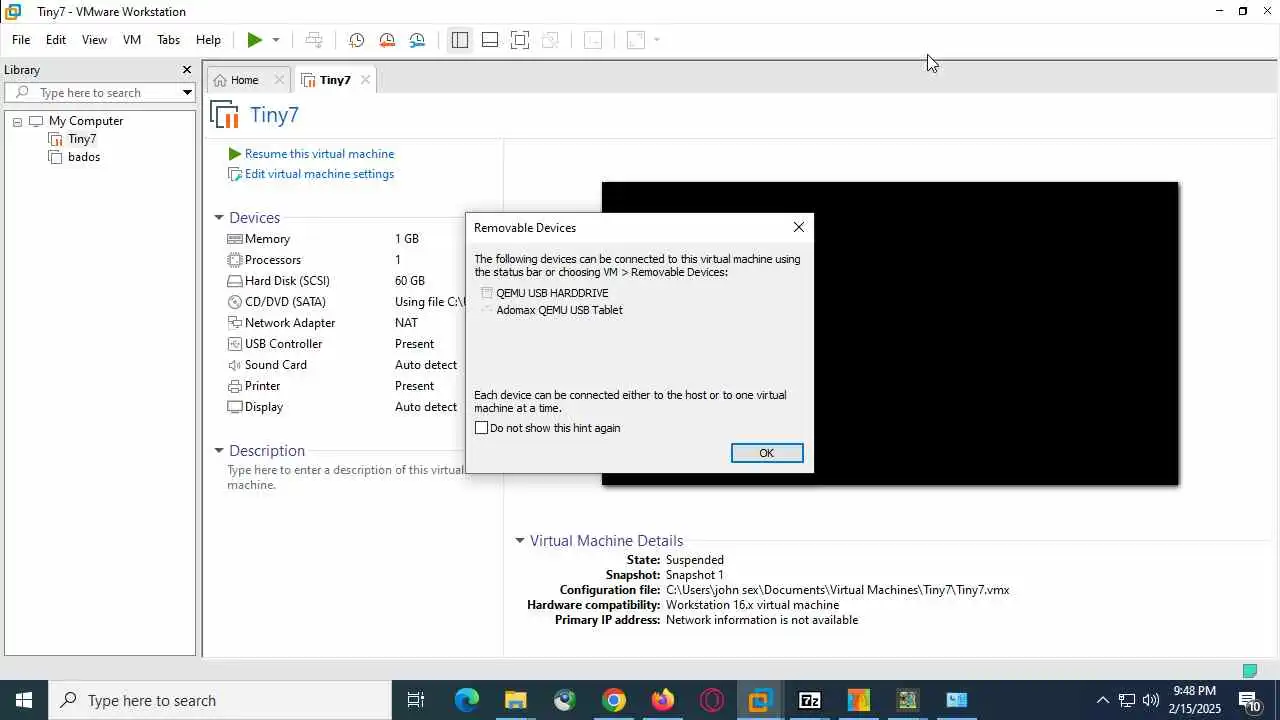This screenshot has width=1280, height=720.
Task: Collapse the Devices section
Action: coord(219,217)
